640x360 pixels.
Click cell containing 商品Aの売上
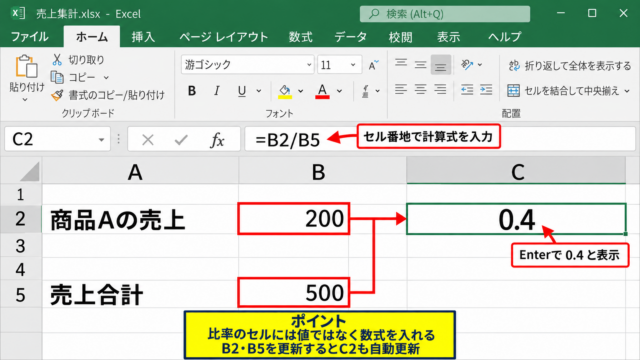140,219
